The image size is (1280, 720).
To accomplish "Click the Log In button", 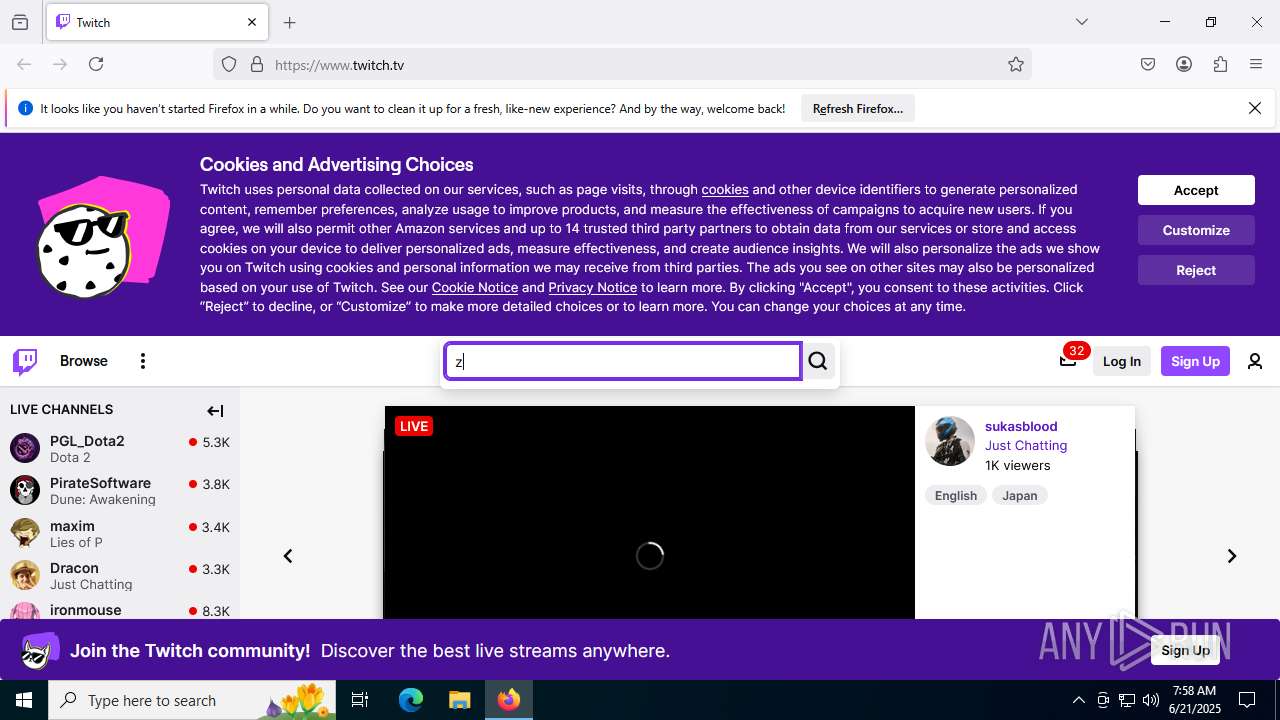I will coord(1121,361).
